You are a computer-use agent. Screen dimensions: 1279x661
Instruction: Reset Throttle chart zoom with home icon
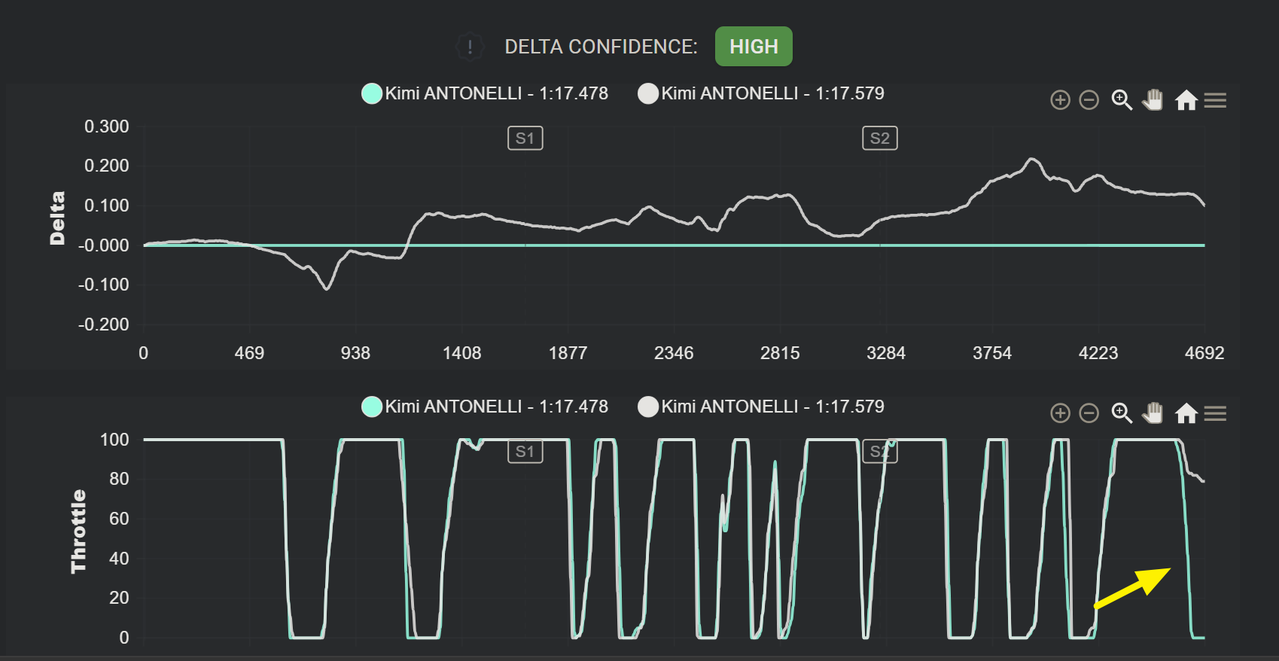pos(1186,413)
